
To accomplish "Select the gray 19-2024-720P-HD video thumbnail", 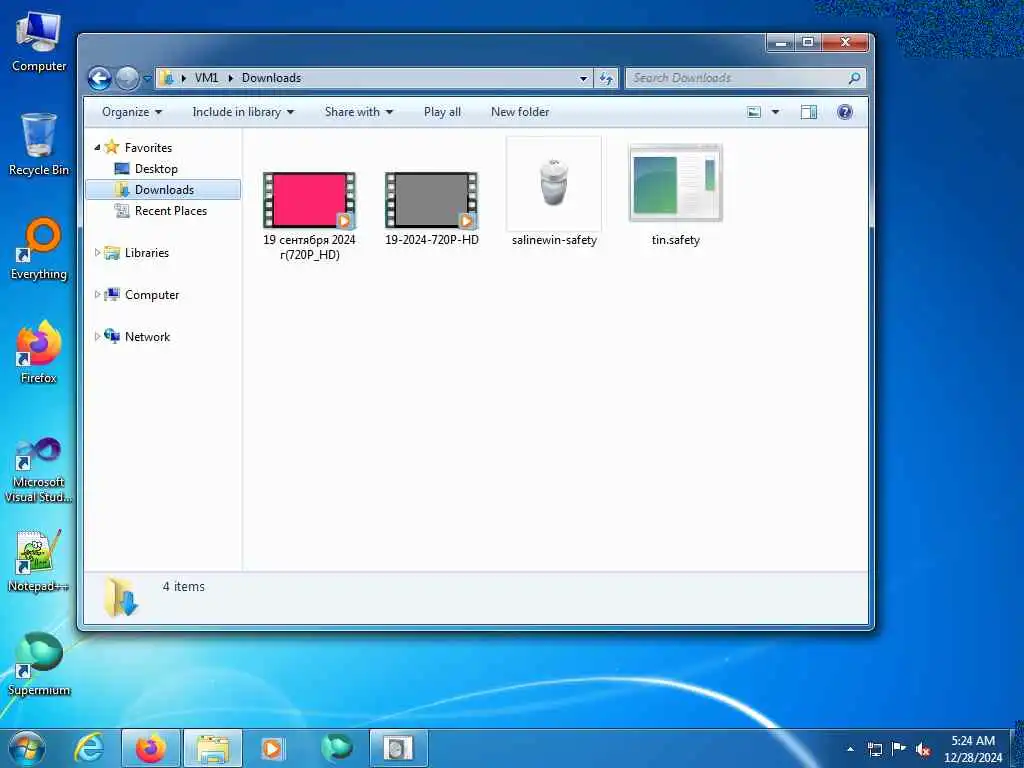I will [x=431, y=200].
